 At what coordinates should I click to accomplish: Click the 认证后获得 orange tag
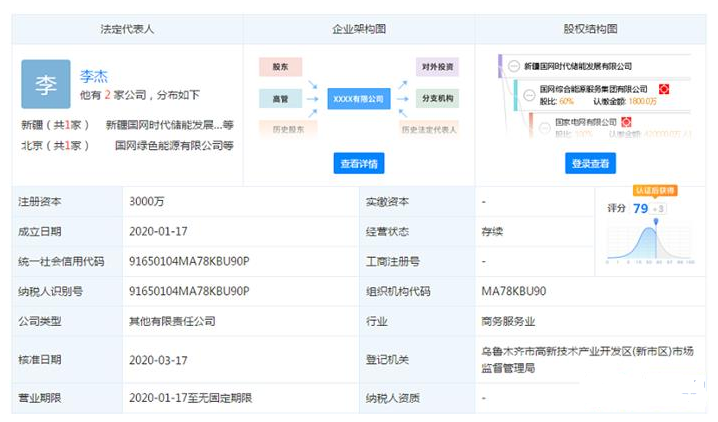point(655,190)
